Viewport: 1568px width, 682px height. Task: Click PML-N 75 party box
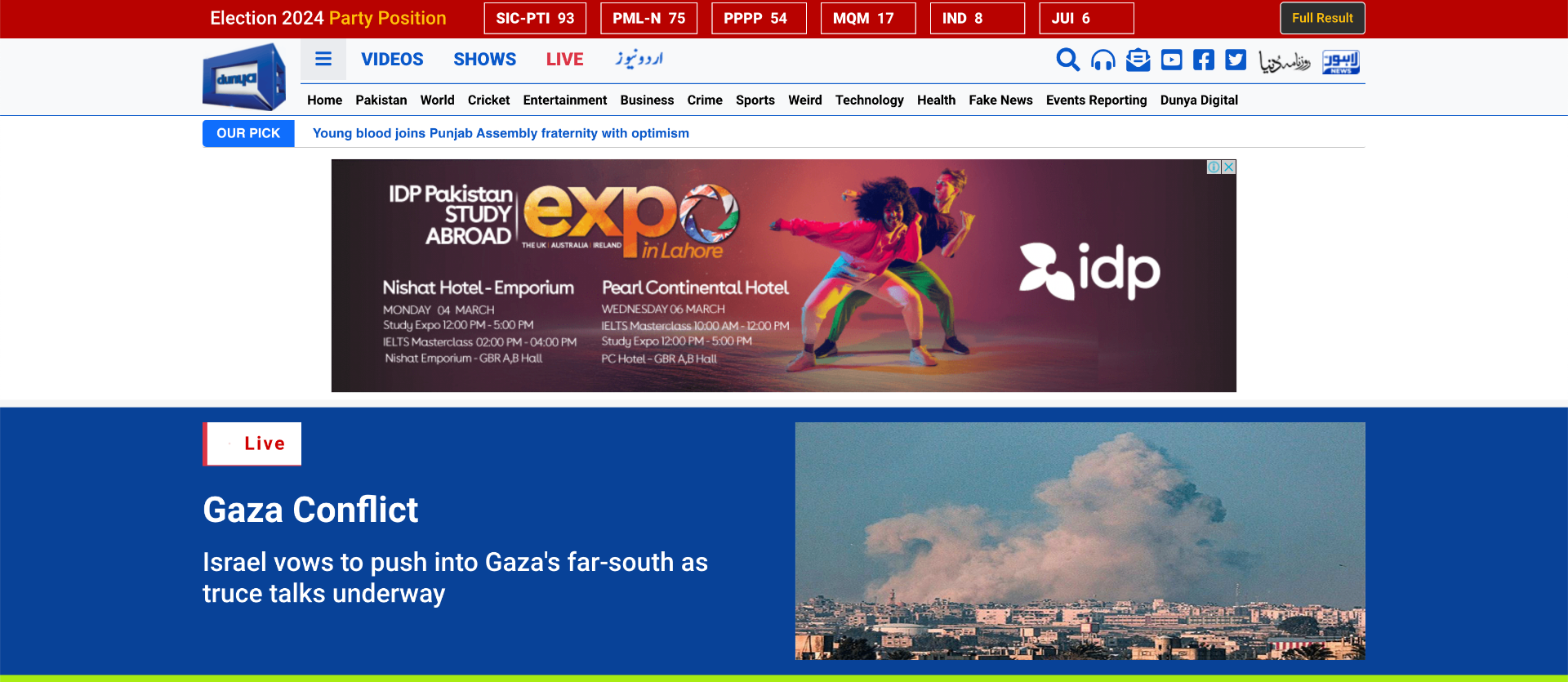pyautogui.click(x=649, y=18)
